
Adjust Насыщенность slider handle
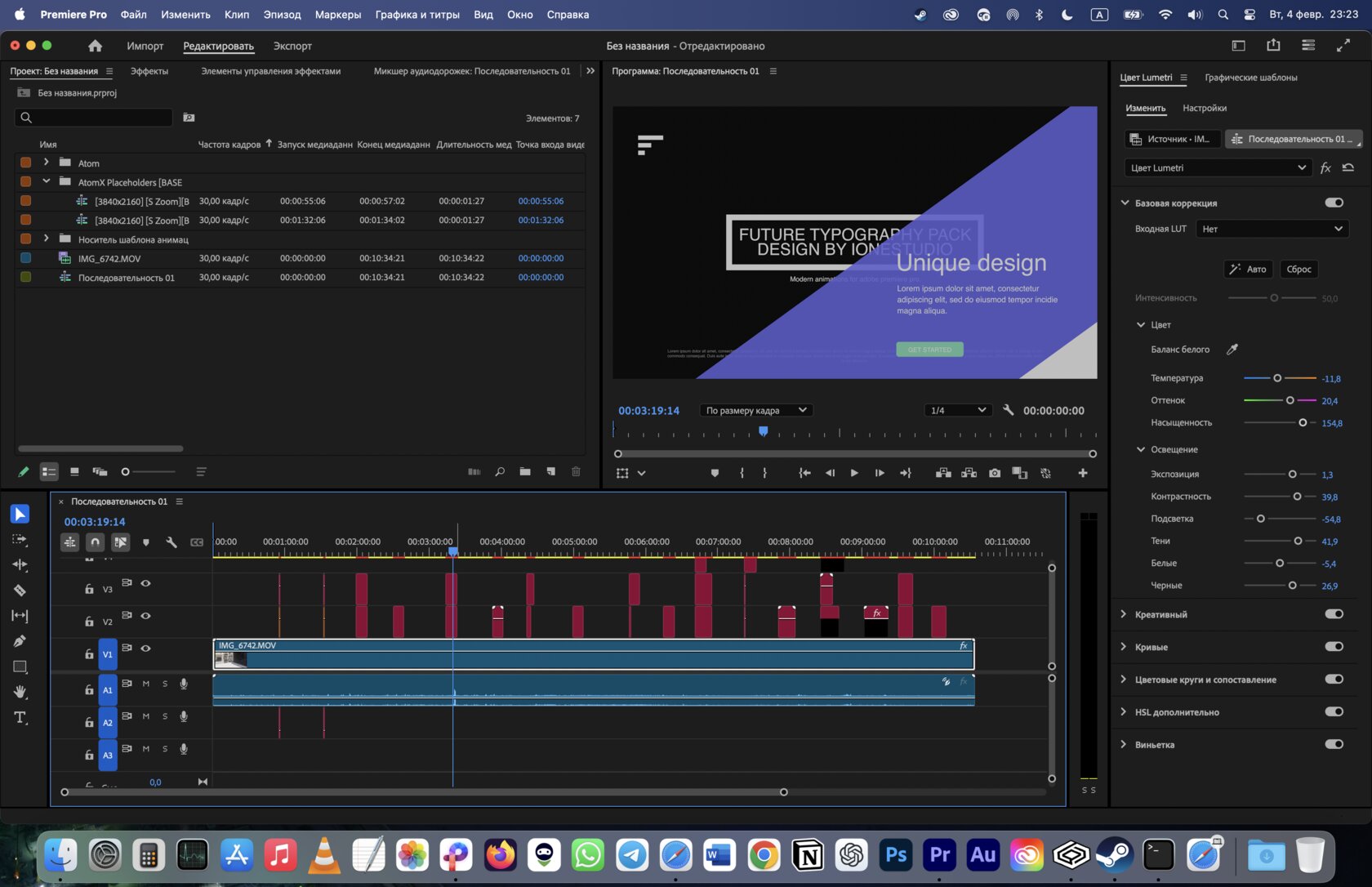pos(1303,422)
